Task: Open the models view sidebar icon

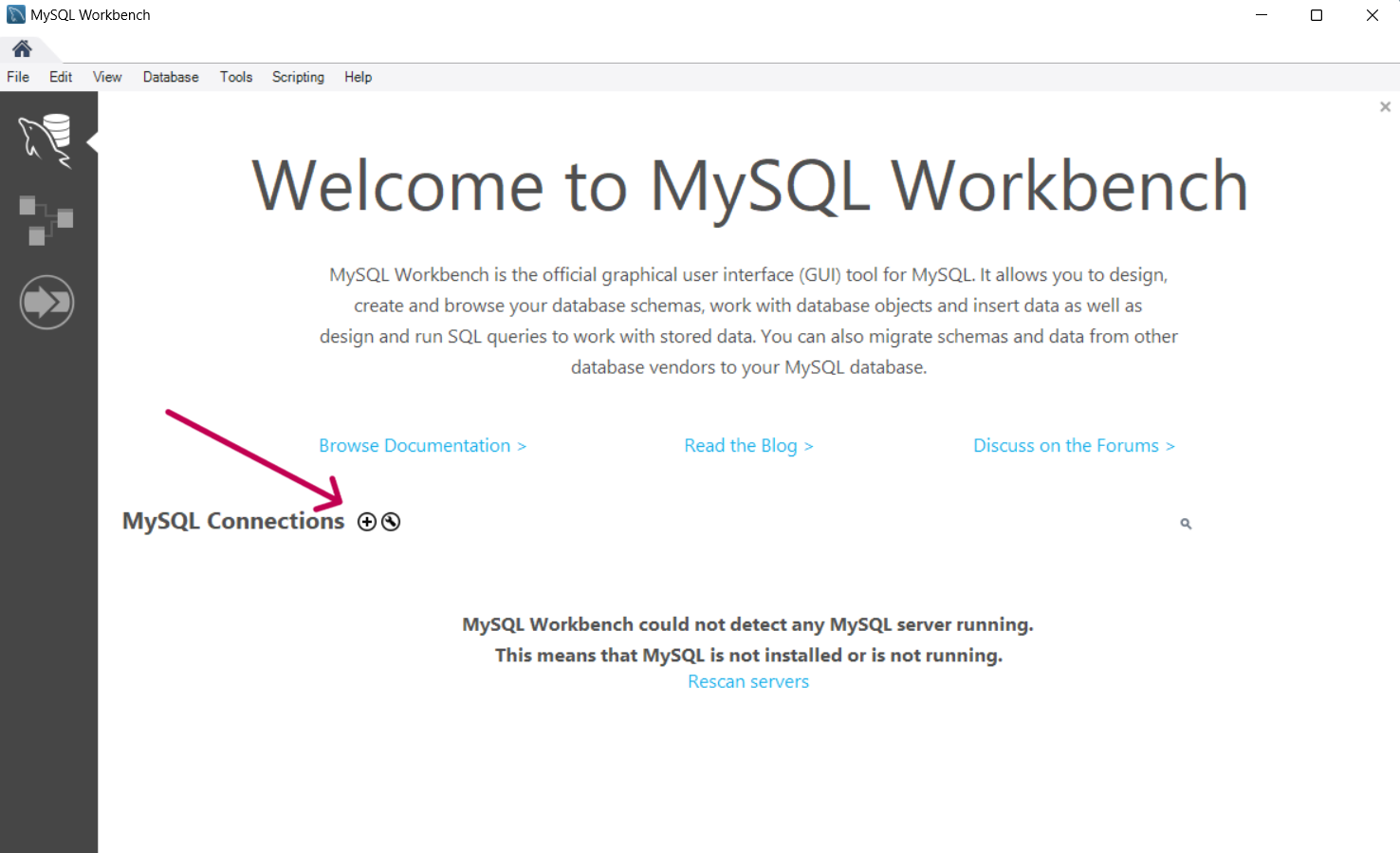Action: click(46, 220)
